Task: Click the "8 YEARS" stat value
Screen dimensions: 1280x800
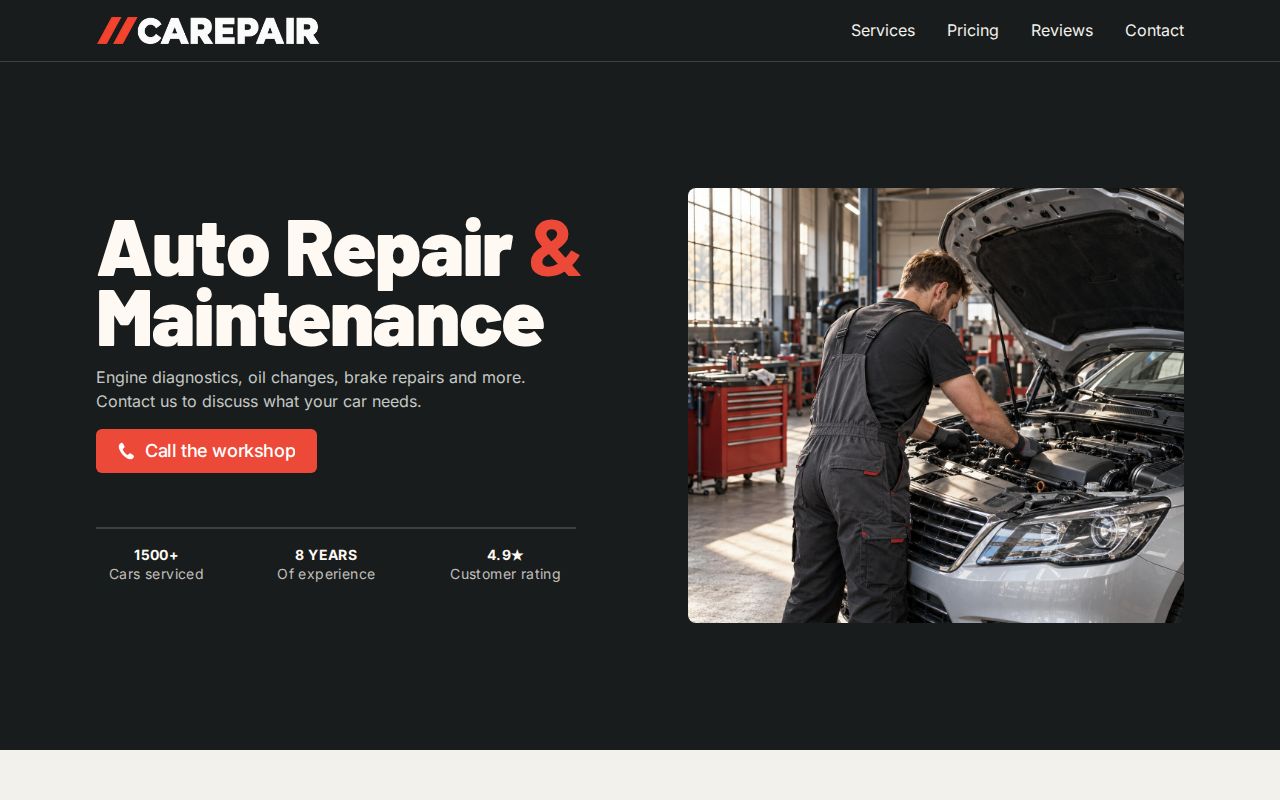Action: click(326, 555)
